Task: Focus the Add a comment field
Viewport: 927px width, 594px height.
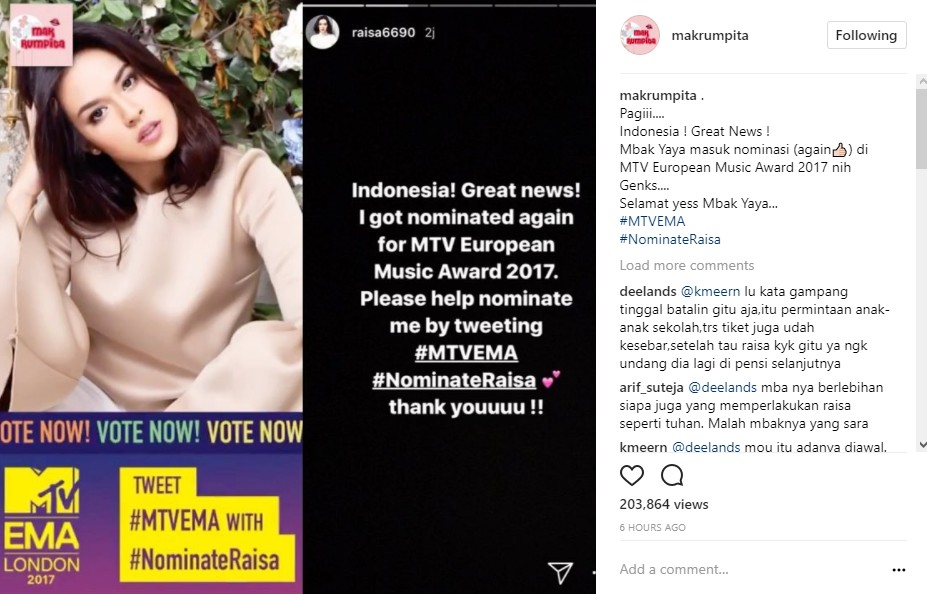Action: (751, 570)
